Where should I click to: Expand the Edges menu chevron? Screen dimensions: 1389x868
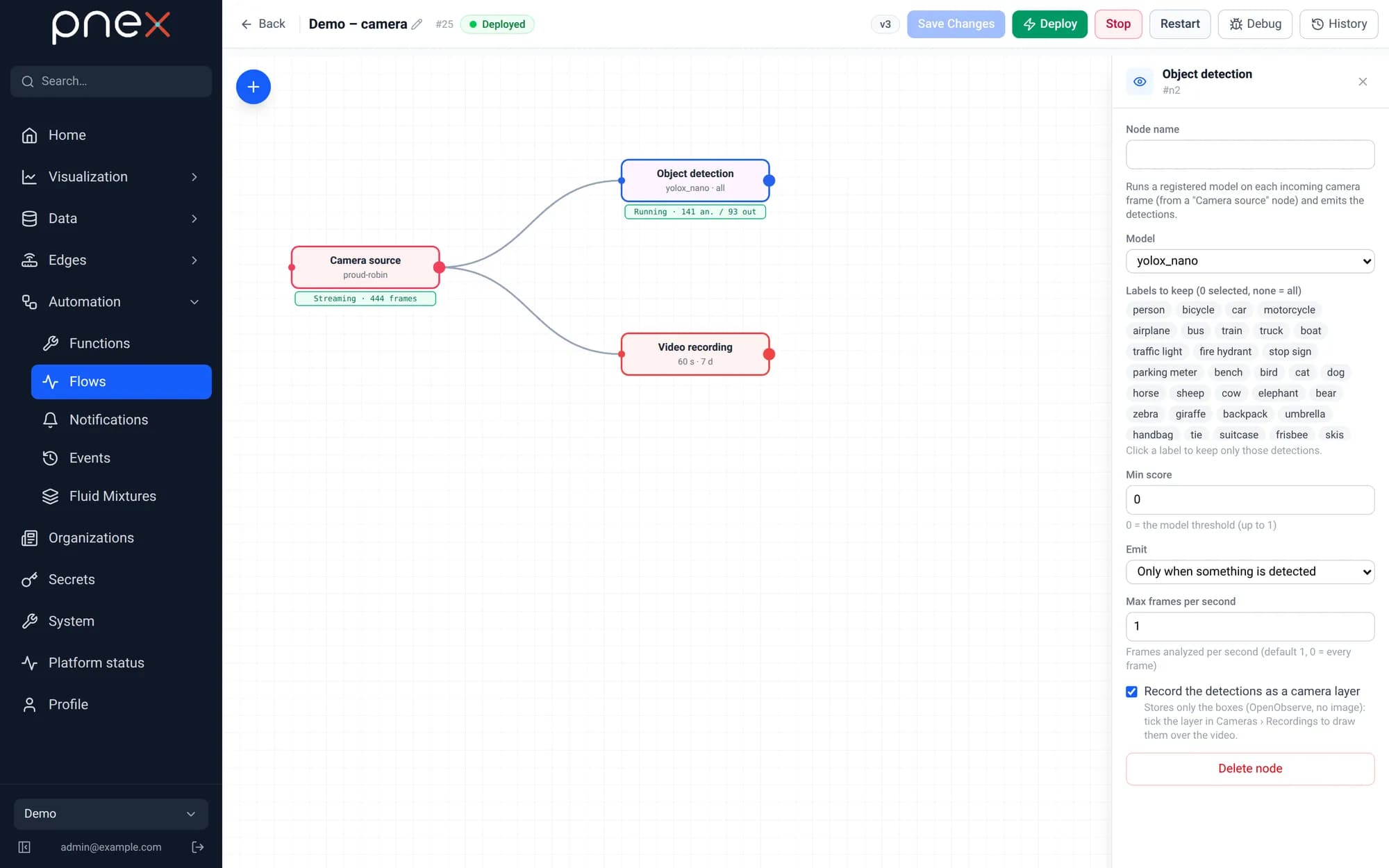pyautogui.click(x=194, y=260)
